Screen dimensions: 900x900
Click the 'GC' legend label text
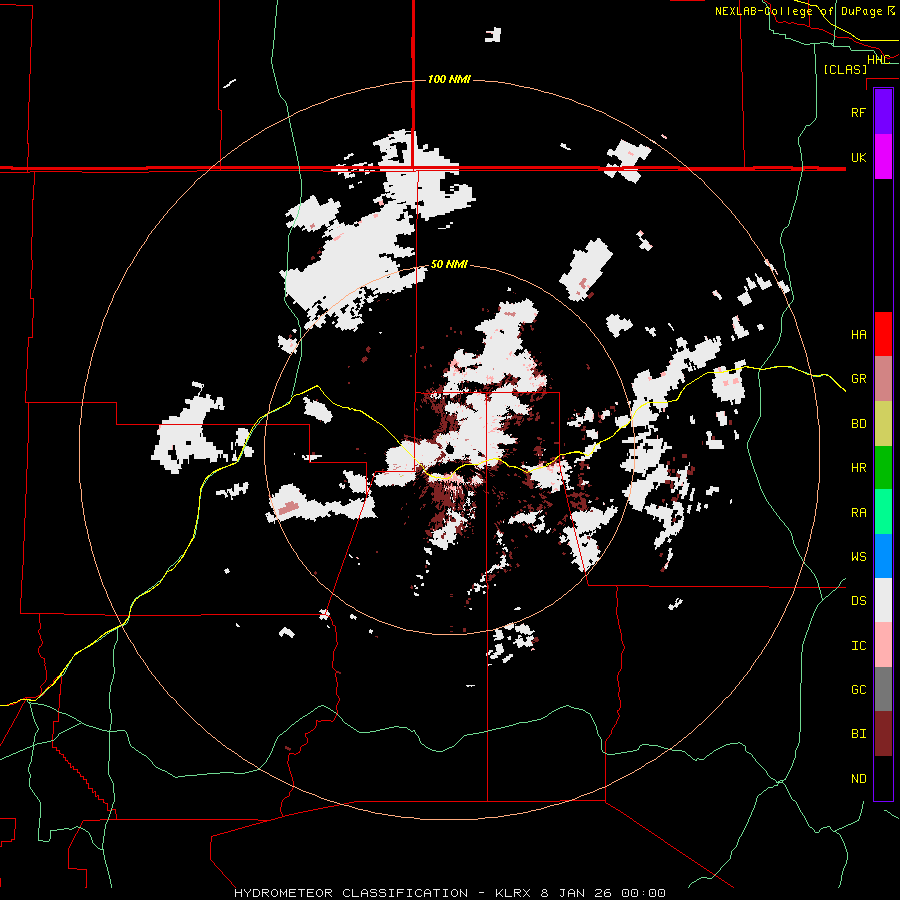pos(858,690)
